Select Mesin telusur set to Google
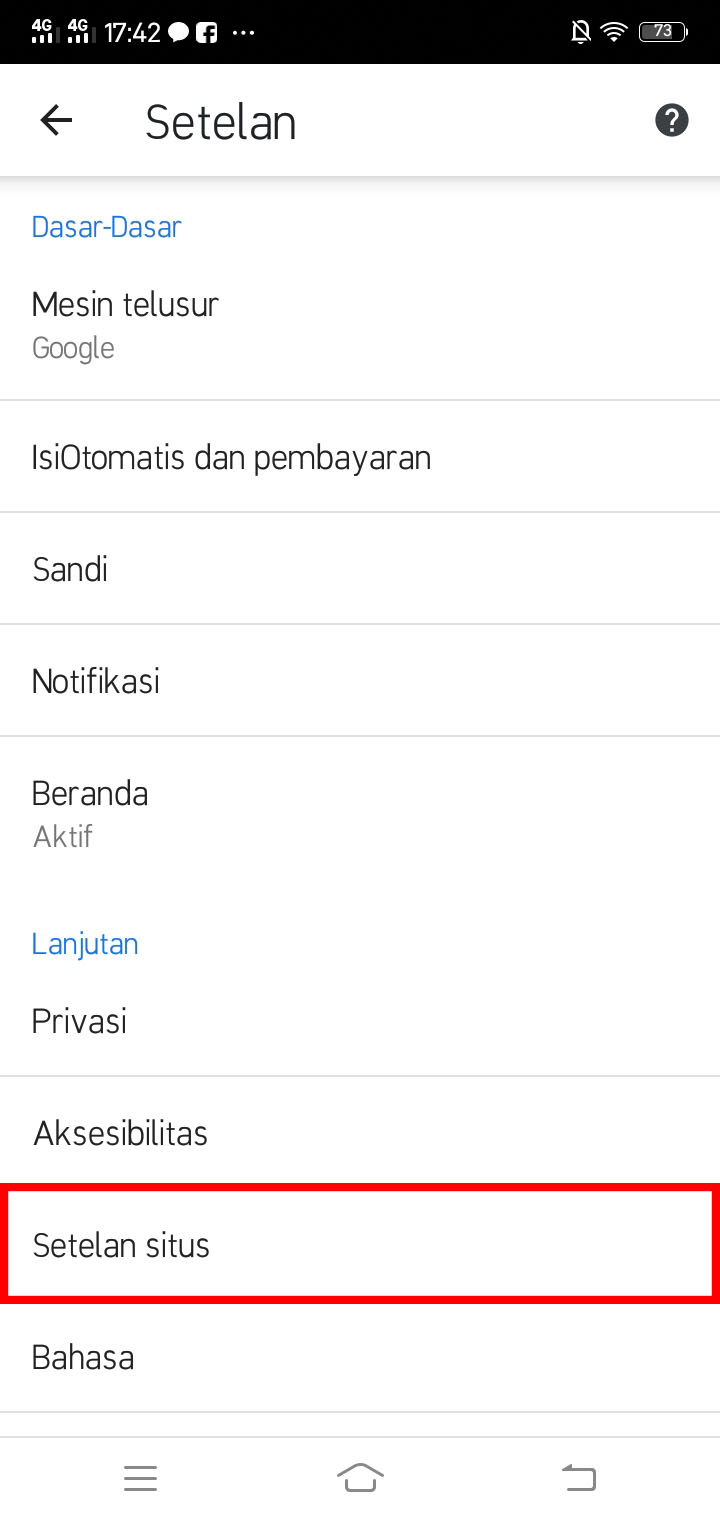This screenshot has width=720, height=1520. 360,323
